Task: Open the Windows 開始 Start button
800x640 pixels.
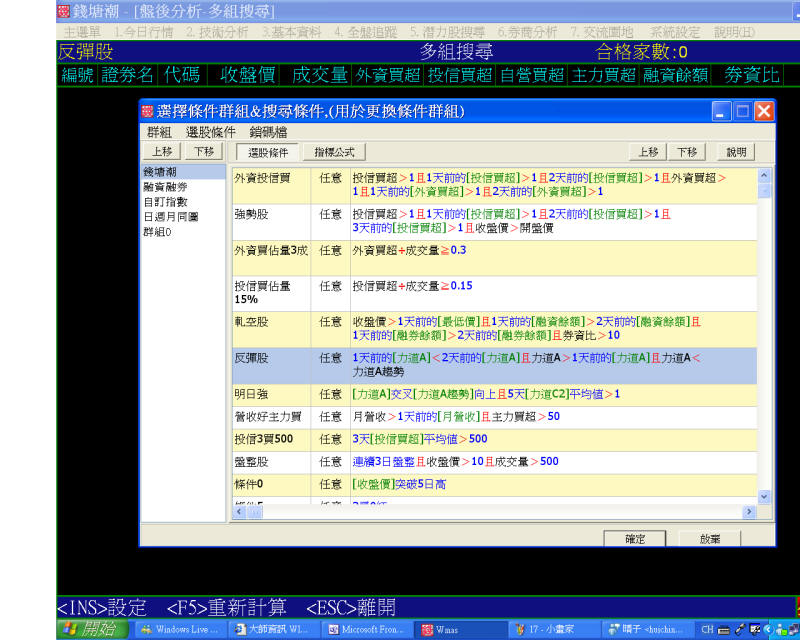Action: 91,629
